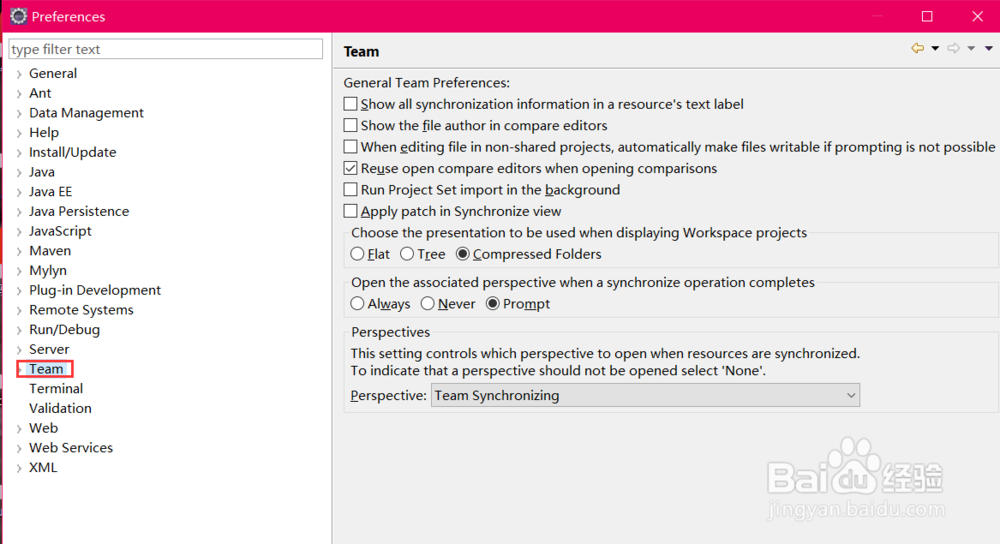Choose Never for opening associated perspective
This screenshot has width=1000, height=544.
(x=427, y=304)
